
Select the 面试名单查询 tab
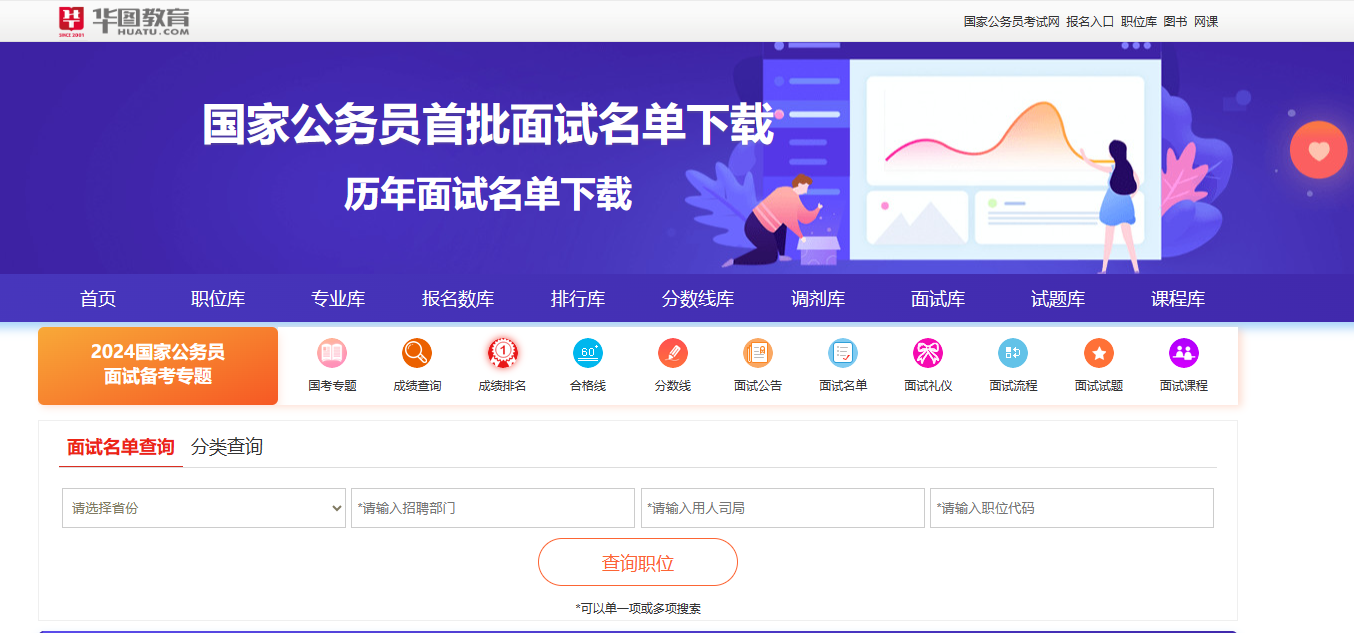pyautogui.click(x=121, y=447)
